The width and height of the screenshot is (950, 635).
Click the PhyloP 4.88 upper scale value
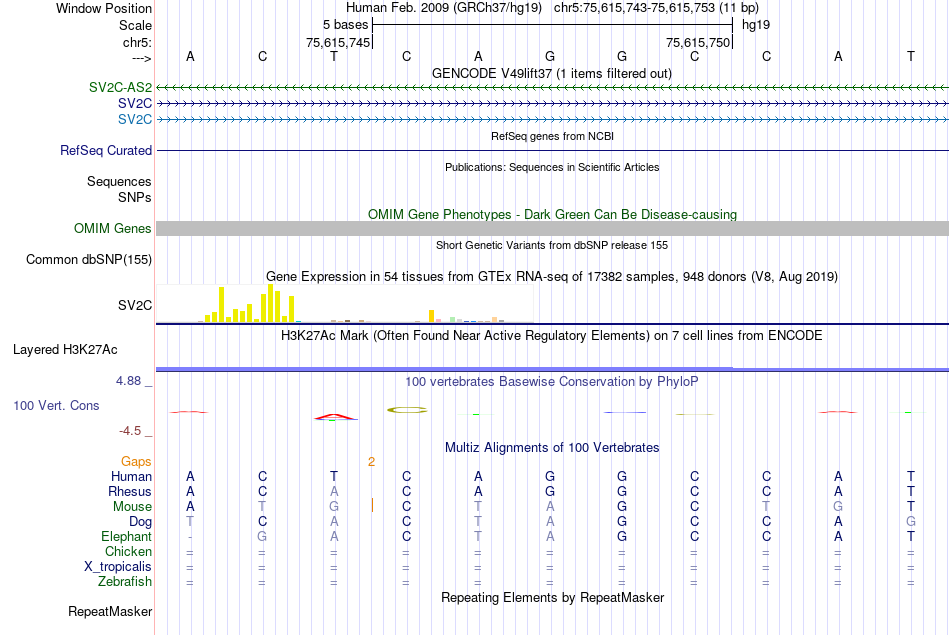tap(128, 381)
